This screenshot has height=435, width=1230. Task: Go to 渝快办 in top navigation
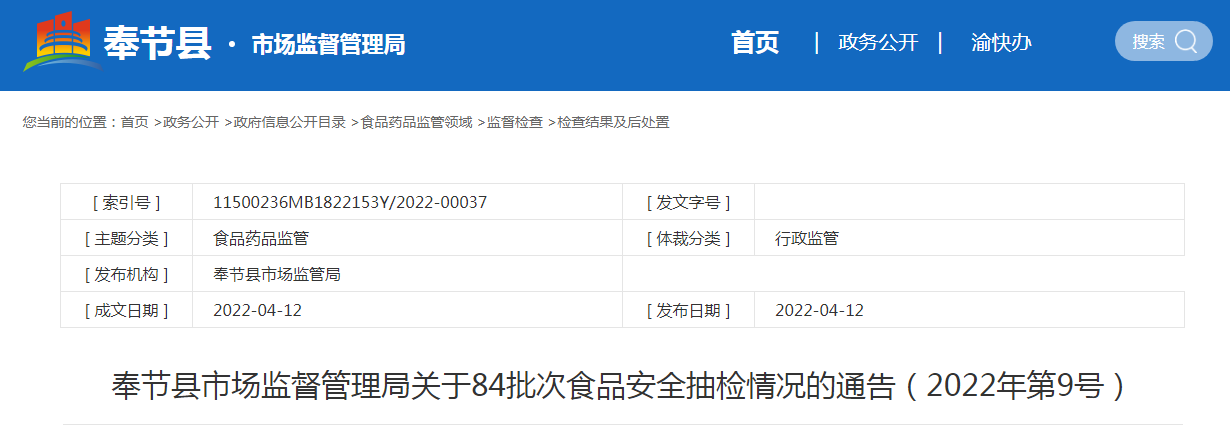pyautogui.click(x=1001, y=42)
